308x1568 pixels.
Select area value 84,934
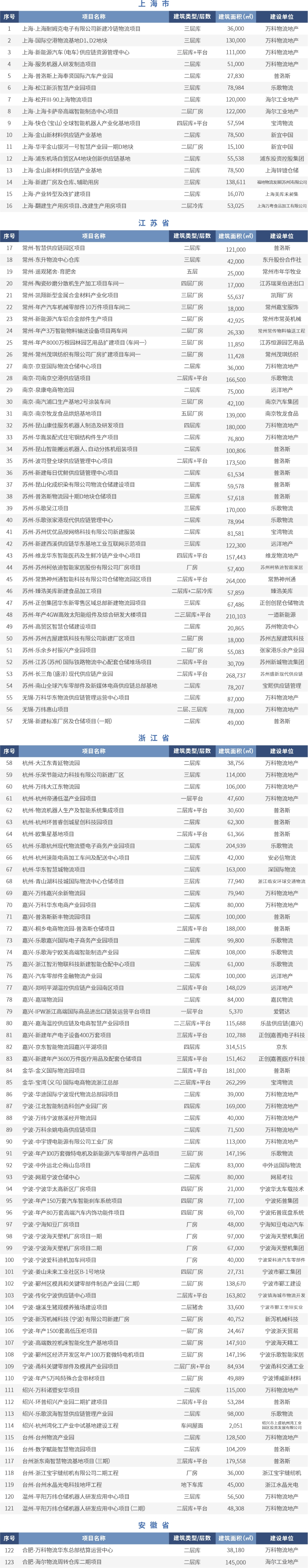pyautogui.click(x=236, y=1367)
